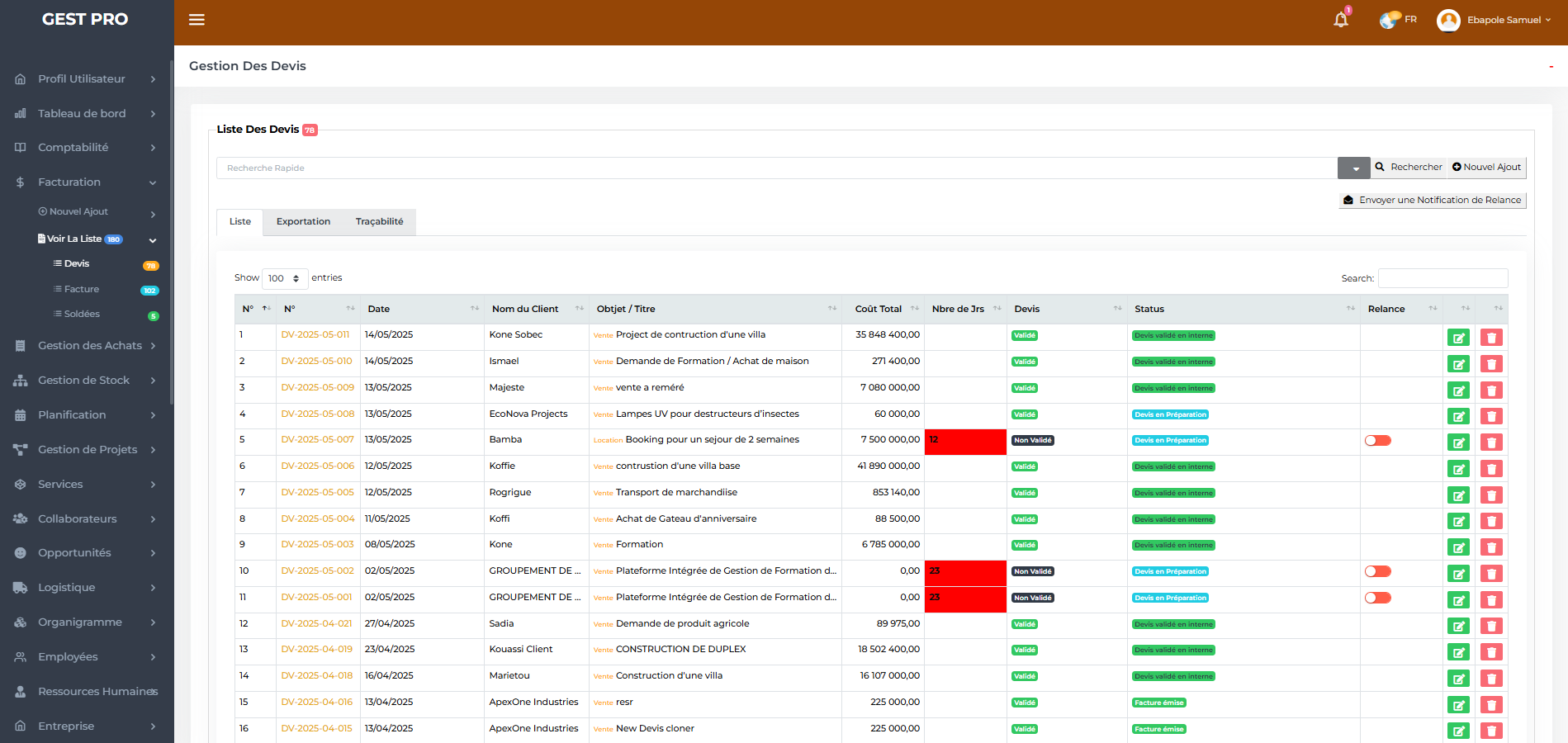
Task: Switch to the Traçabilité tab
Action: click(380, 222)
